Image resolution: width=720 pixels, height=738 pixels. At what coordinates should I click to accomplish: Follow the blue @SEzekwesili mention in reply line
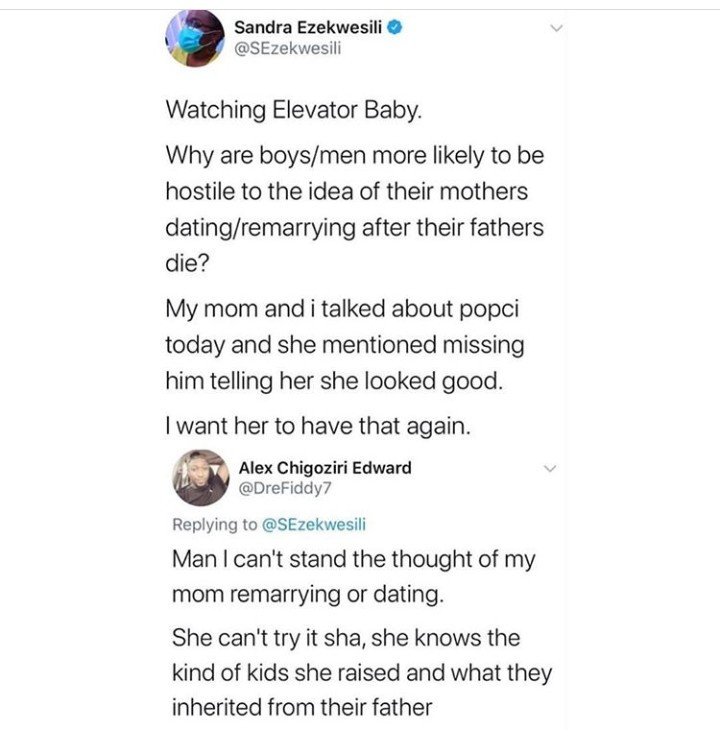pyautogui.click(x=313, y=524)
